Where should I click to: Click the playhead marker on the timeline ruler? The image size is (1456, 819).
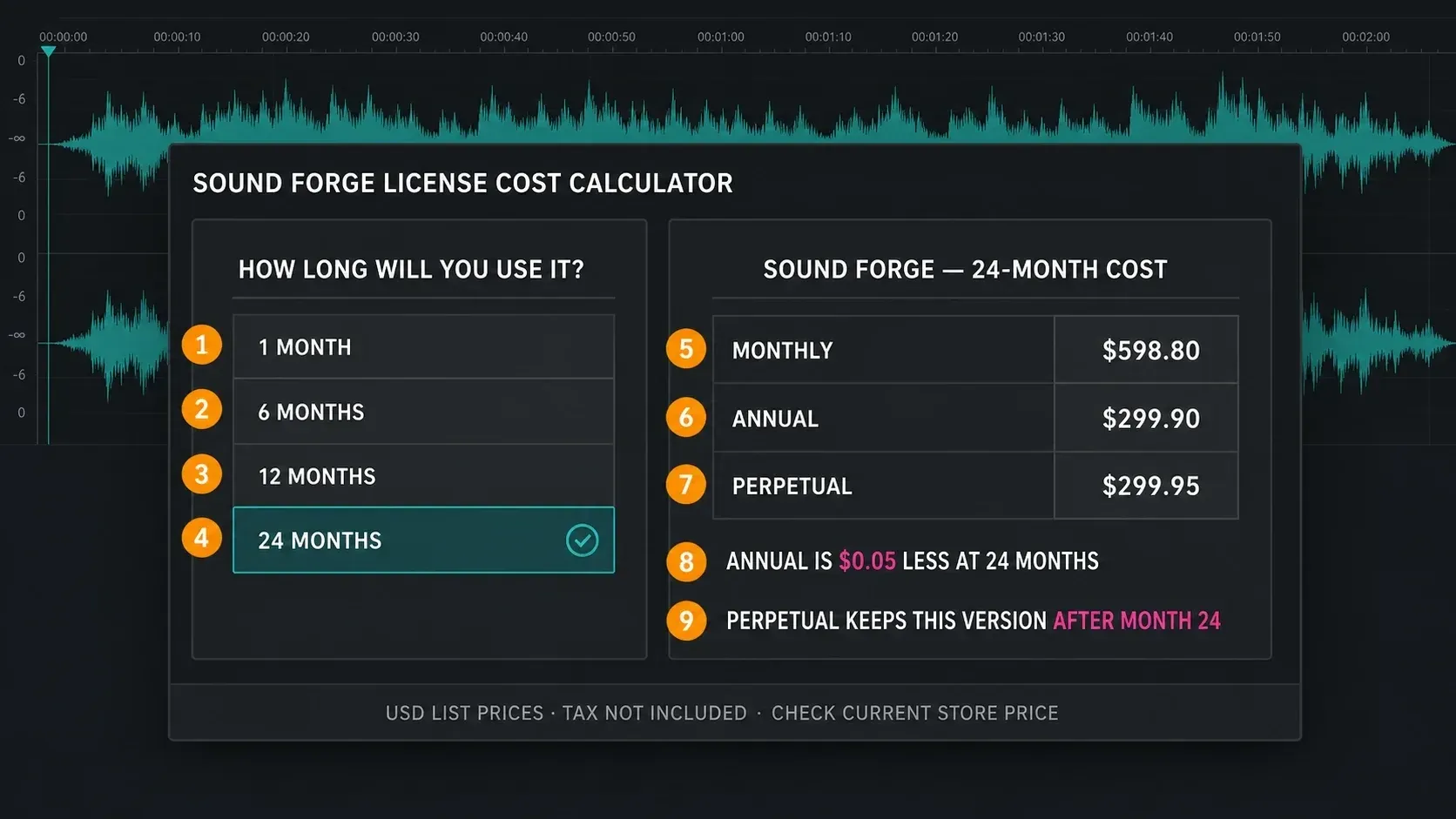point(49,51)
